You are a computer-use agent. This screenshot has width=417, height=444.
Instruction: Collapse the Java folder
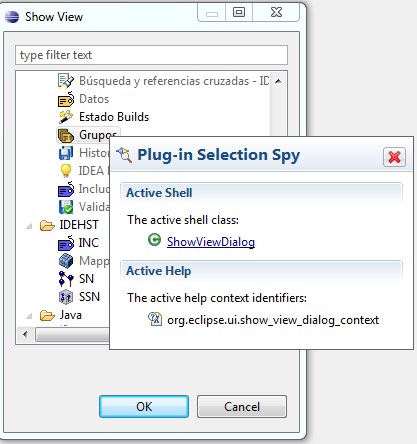(x=29, y=316)
